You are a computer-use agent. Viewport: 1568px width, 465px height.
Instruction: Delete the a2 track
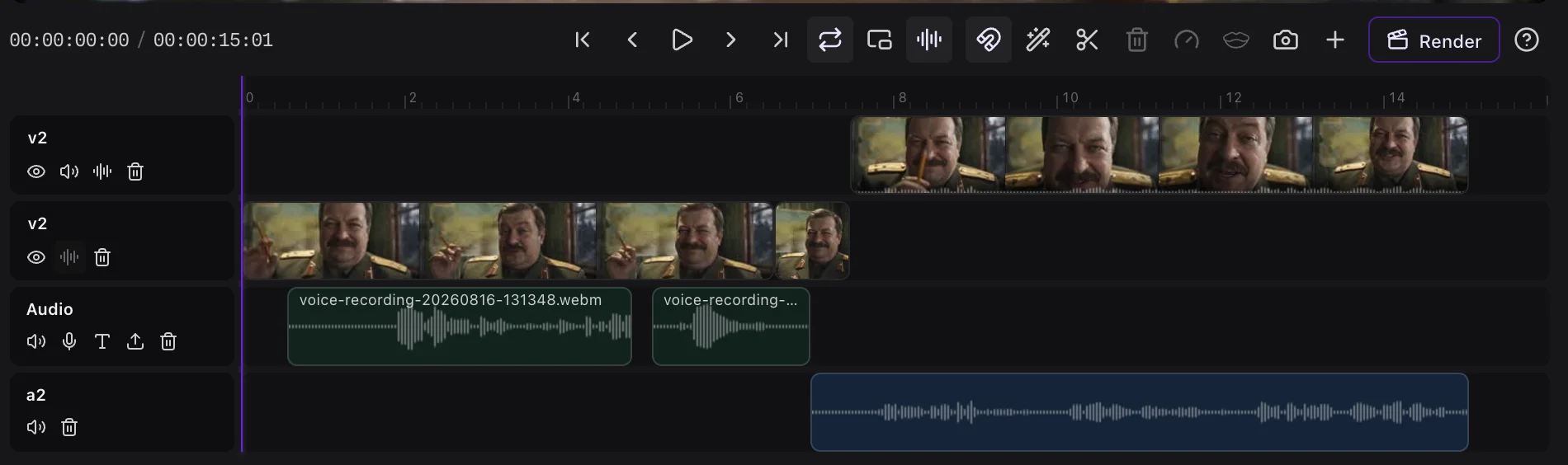pos(69,427)
